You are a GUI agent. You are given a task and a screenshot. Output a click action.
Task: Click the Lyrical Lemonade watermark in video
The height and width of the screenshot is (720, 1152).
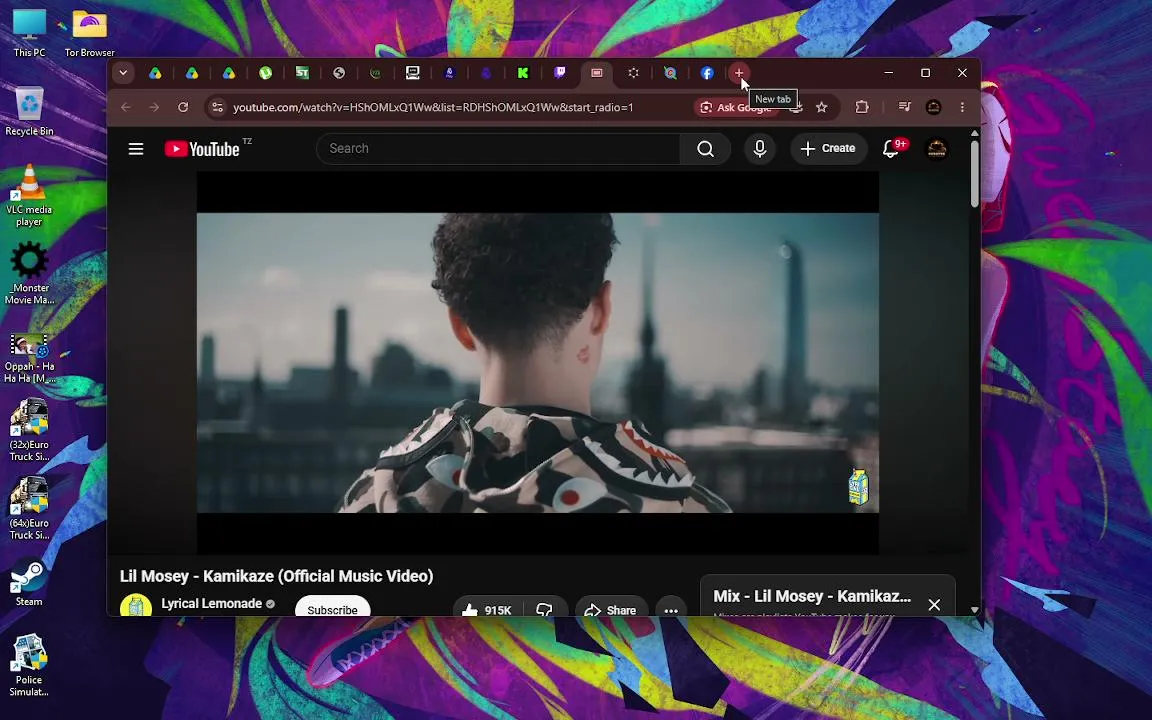[858, 486]
